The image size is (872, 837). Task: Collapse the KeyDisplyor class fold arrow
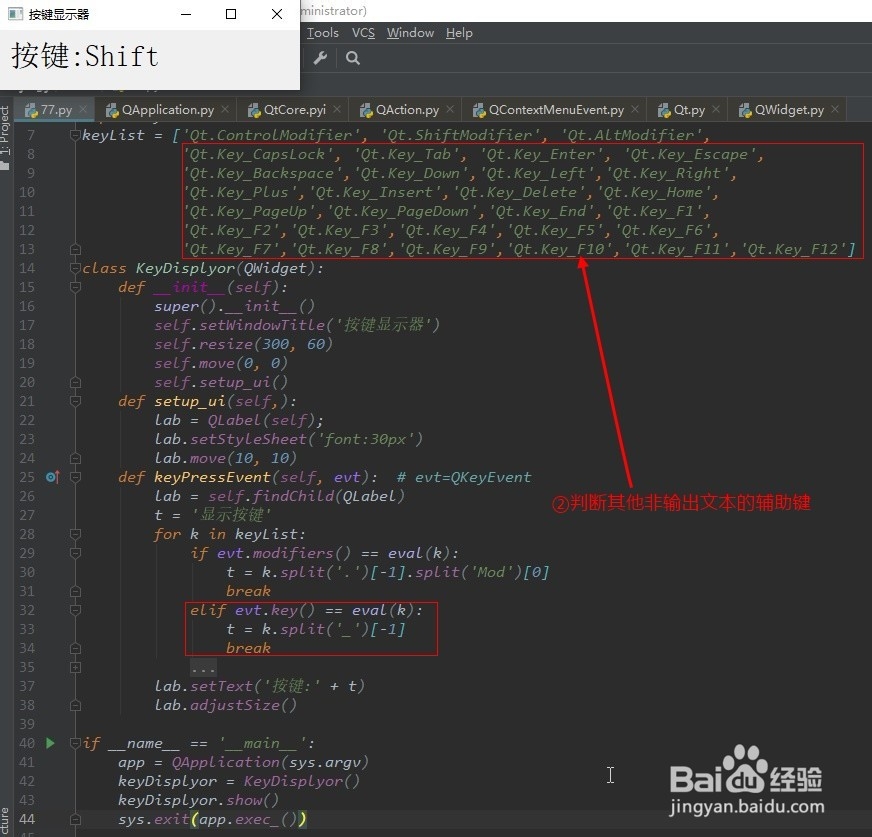click(75, 267)
